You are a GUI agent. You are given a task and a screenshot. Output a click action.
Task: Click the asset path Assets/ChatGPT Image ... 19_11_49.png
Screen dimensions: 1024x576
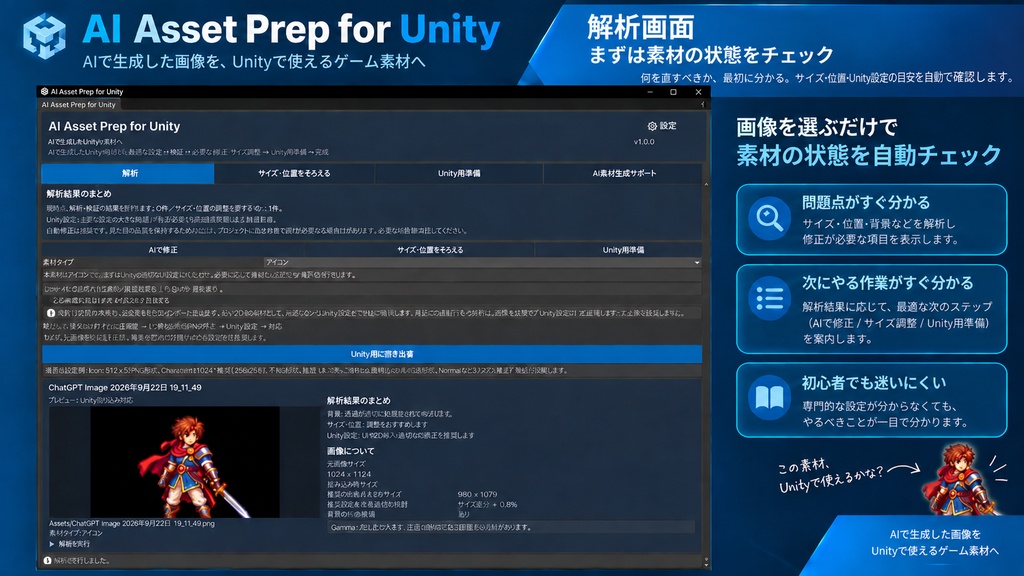click(x=132, y=523)
